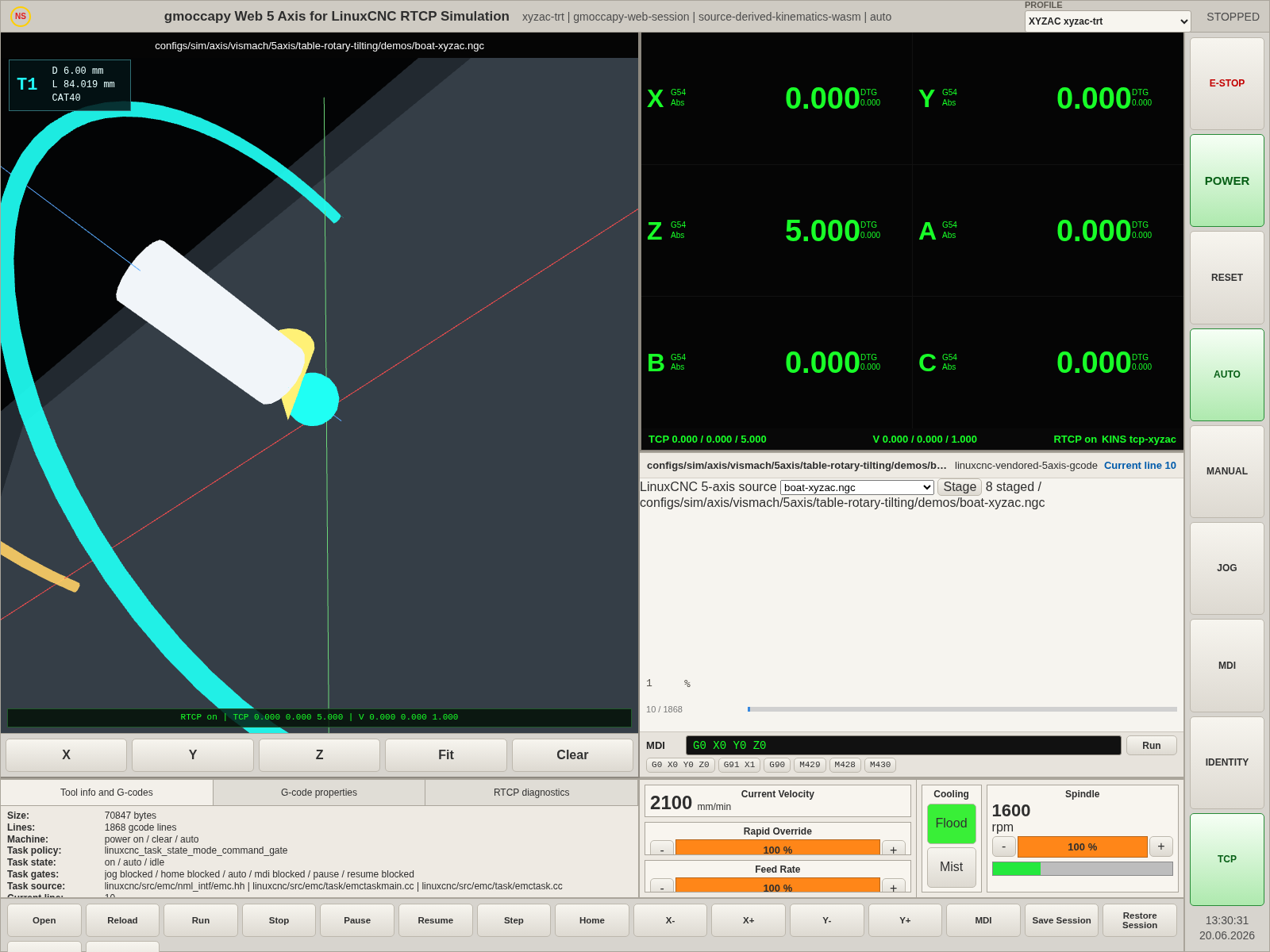Click the G-code line progress bar
The image size is (1270, 952).
962,709
